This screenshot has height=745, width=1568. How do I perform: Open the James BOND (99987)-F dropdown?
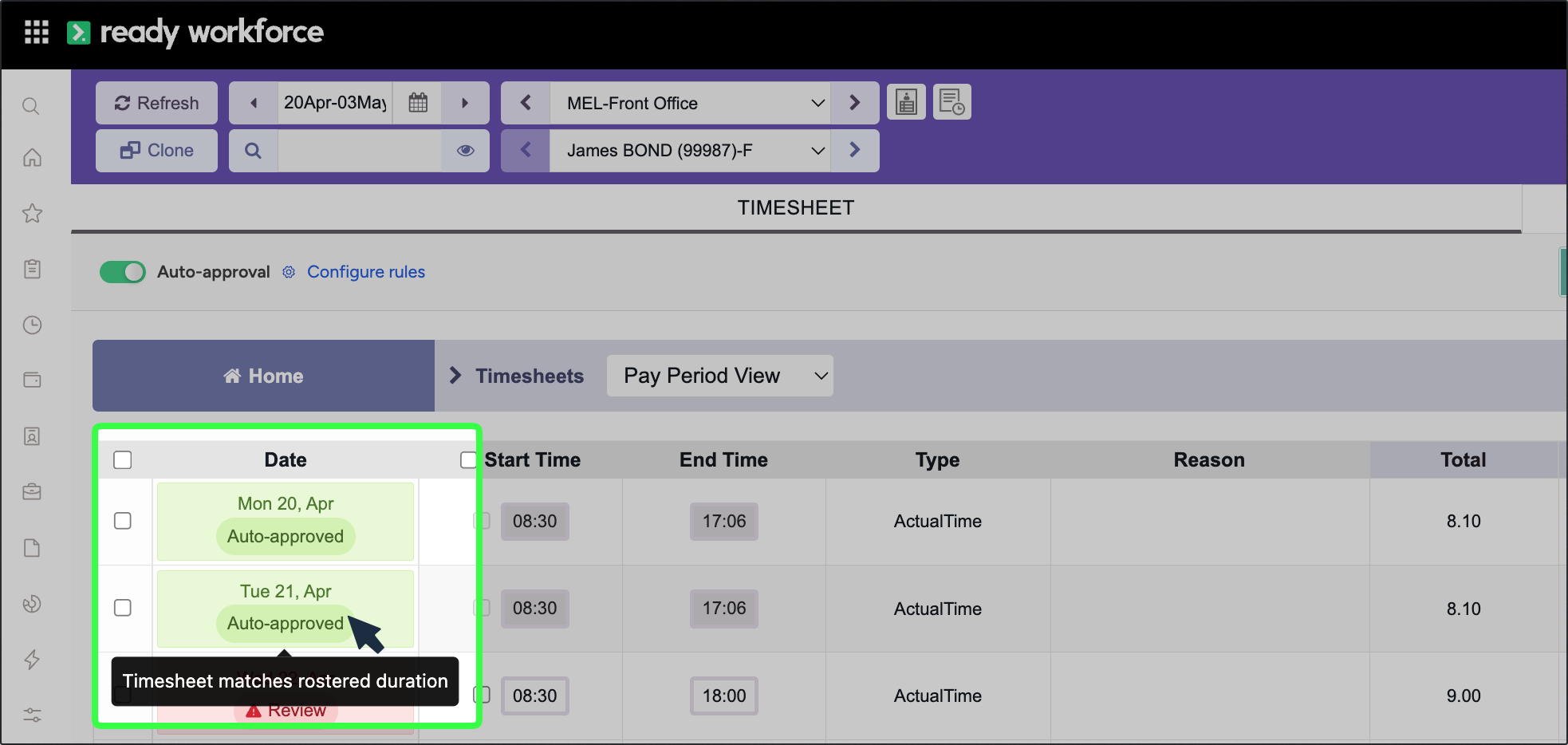coord(690,151)
